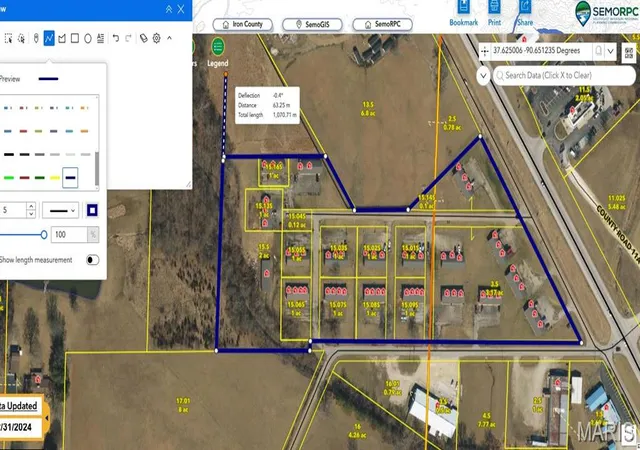Choose the polygon drawing tool
Screen dimensions: 640x450
62,38
